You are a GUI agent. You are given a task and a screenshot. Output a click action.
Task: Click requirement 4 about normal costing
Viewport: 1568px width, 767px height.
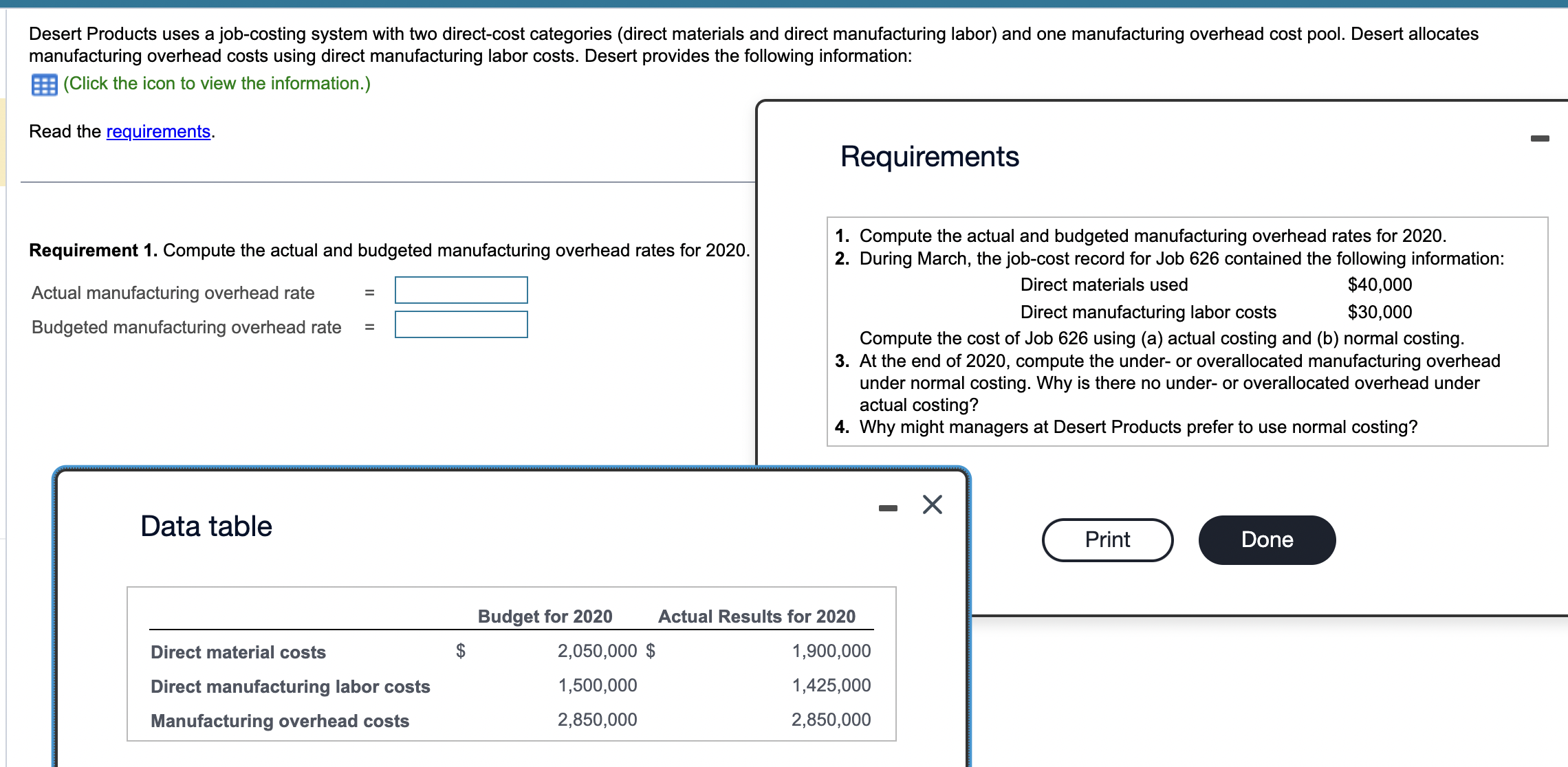coord(1138,427)
